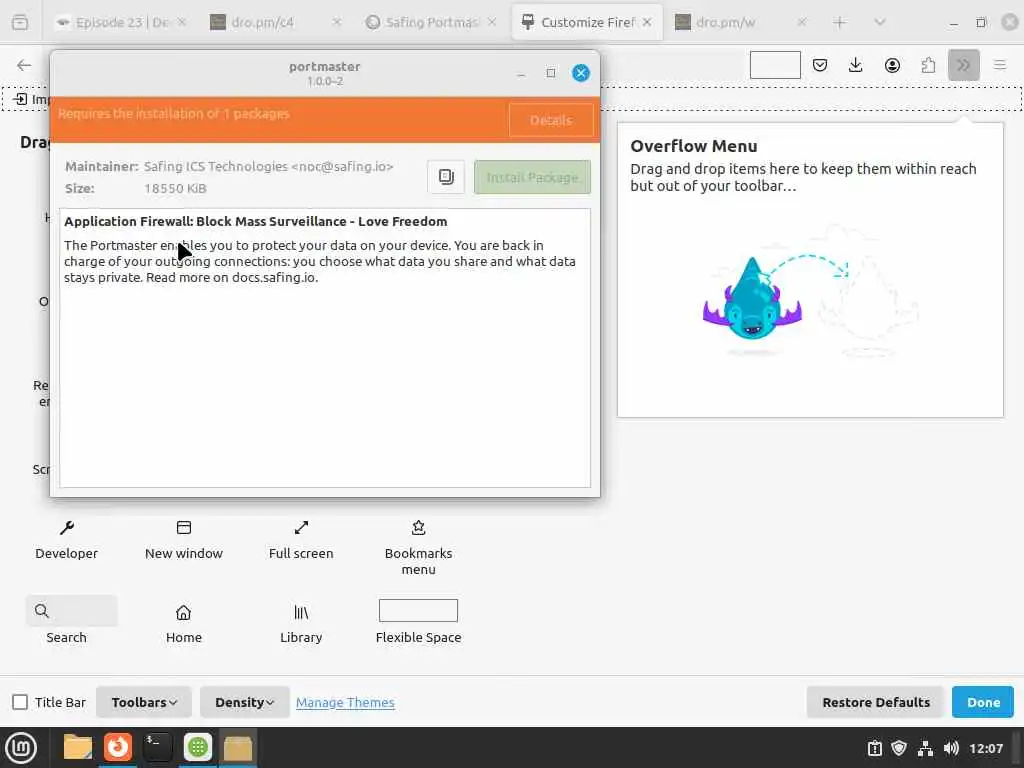1024x768 pixels.
Task: Select the Bookmarks menu star icon
Action: (x=419, y=528)
